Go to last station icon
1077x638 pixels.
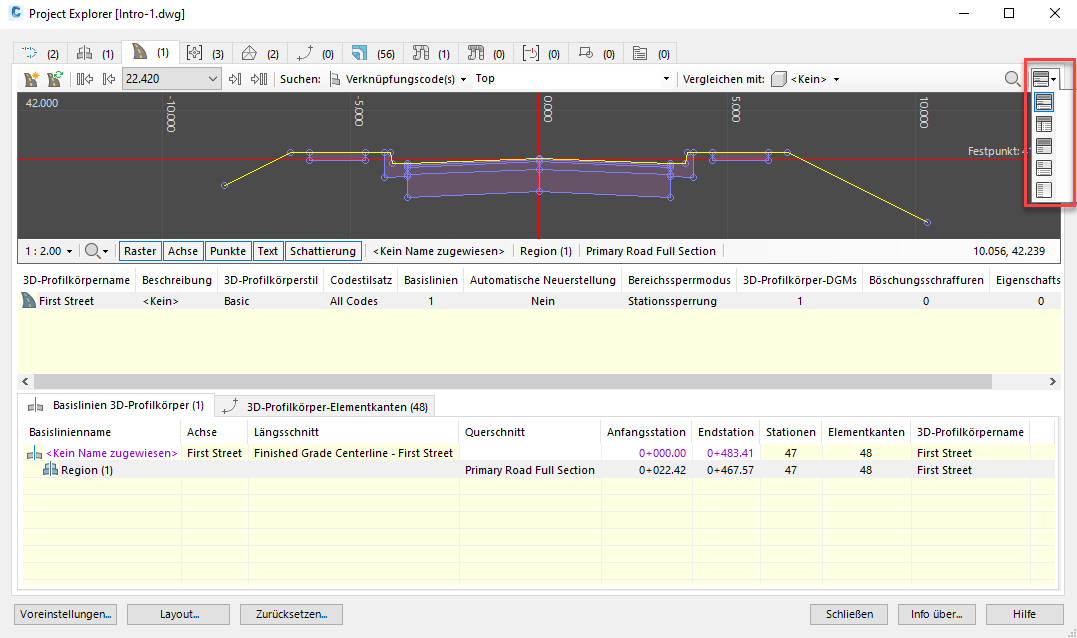coord(259,79)
